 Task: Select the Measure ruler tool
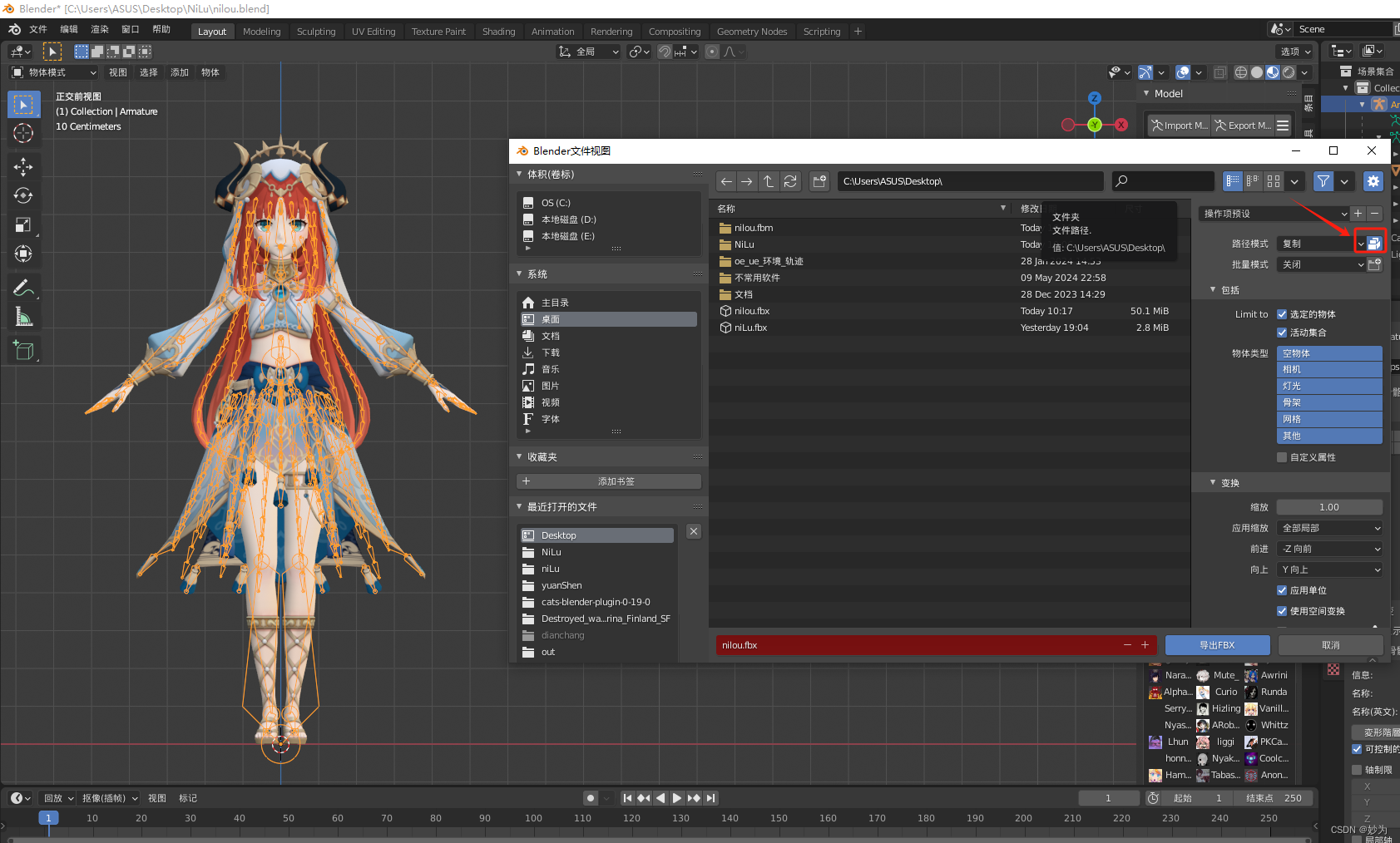click(x=23, y=317)
